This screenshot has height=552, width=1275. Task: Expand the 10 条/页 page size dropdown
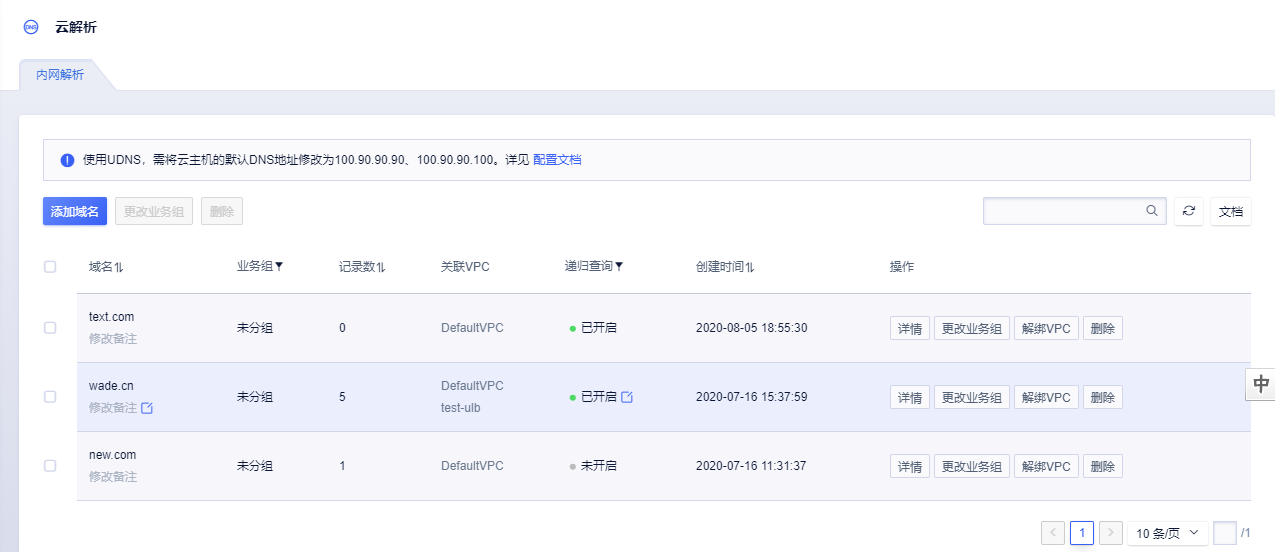pyautogui.click(x=1168, y=533)
